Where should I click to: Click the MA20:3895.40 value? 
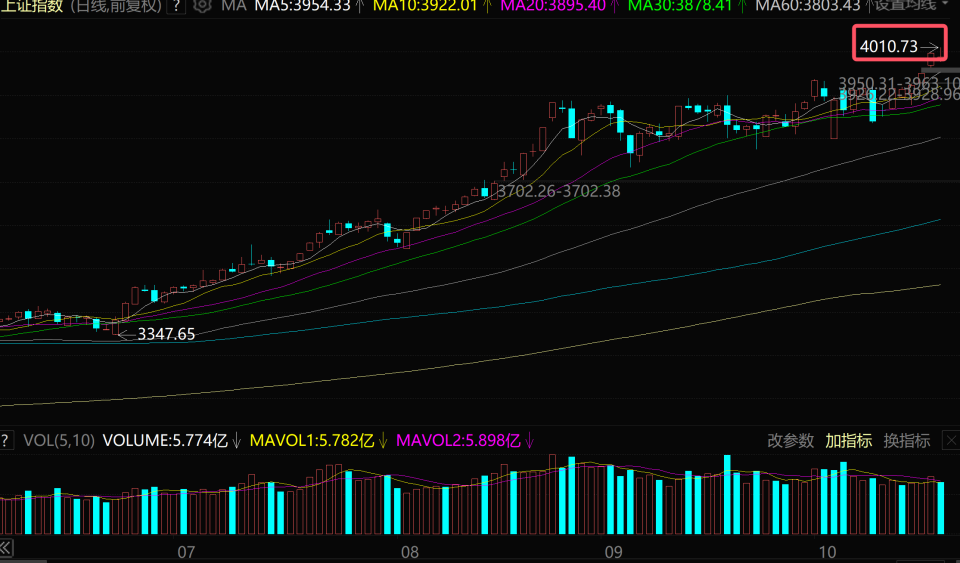point(553,6)
